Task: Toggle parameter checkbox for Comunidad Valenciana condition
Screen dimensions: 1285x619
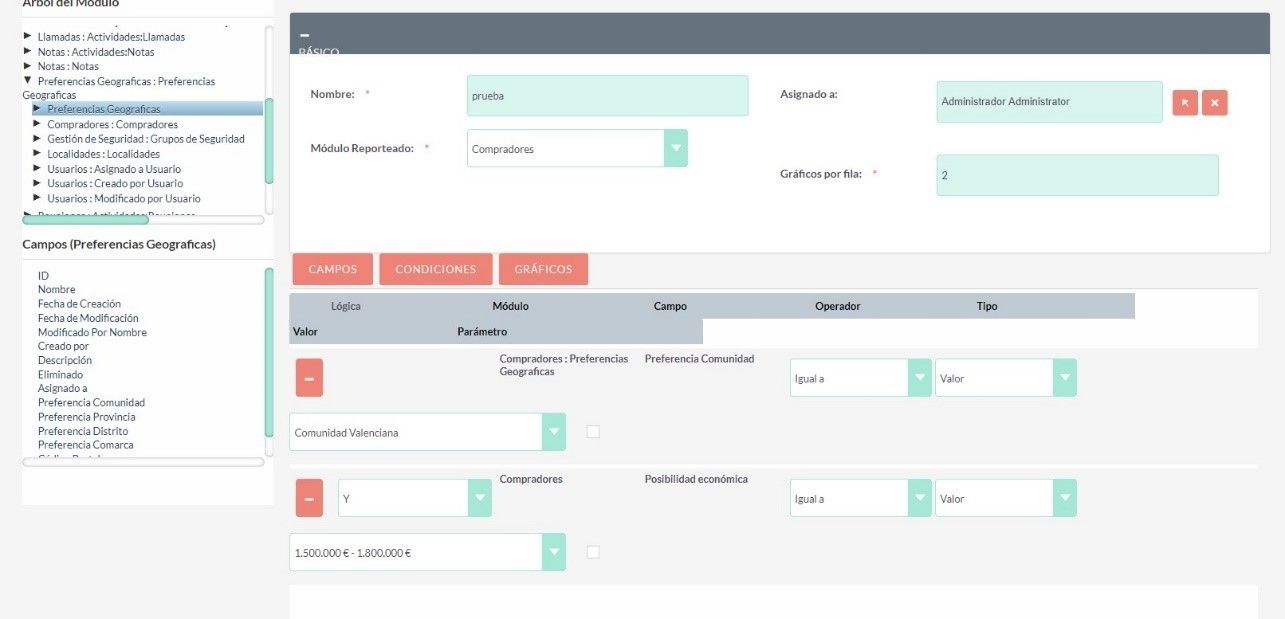Action: point(593,432)
